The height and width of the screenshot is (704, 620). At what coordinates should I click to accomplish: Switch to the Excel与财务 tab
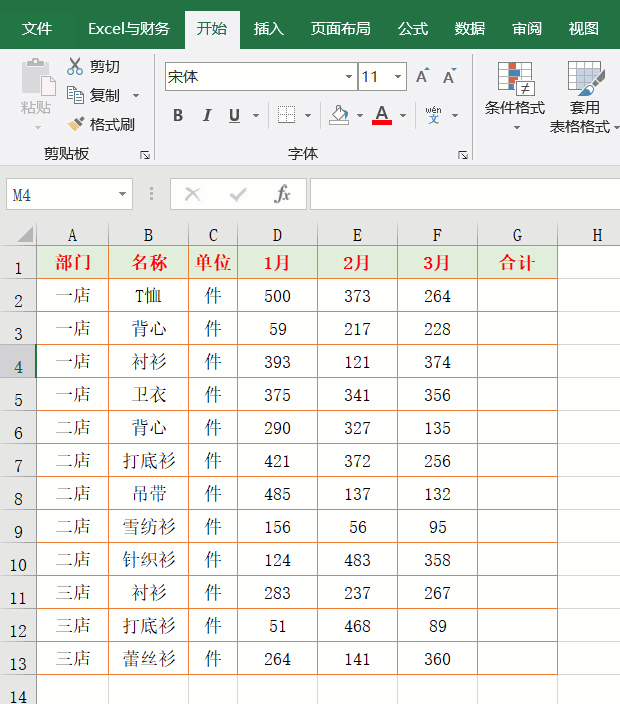129,29
